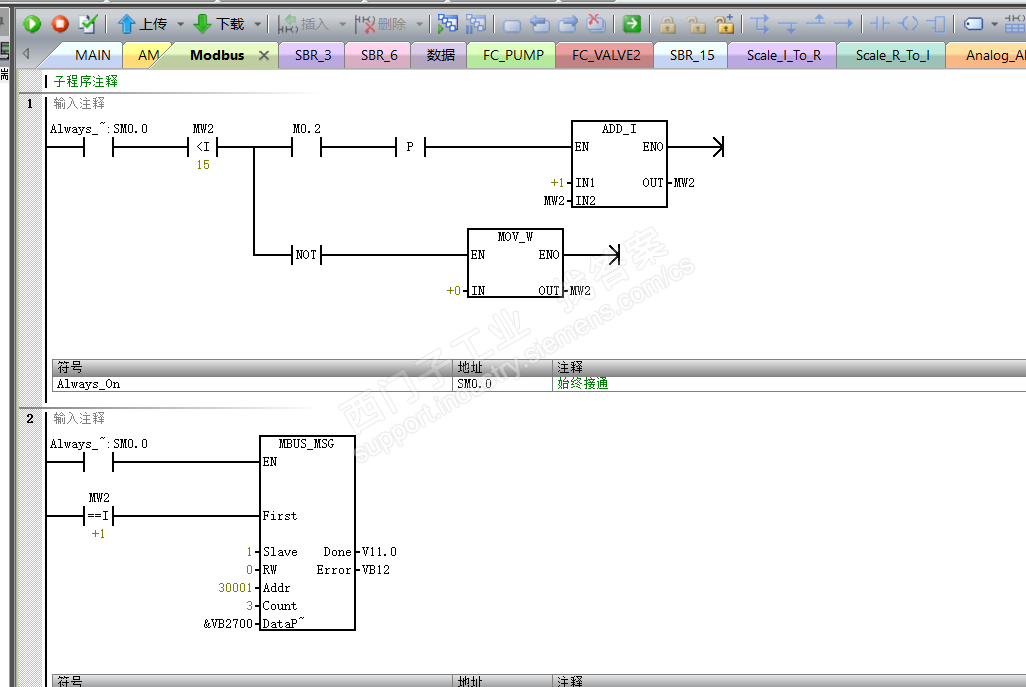Viewport: 1026px width, 687px height.
Task: Switch to the SBR_3 tab
Action: 313,55
